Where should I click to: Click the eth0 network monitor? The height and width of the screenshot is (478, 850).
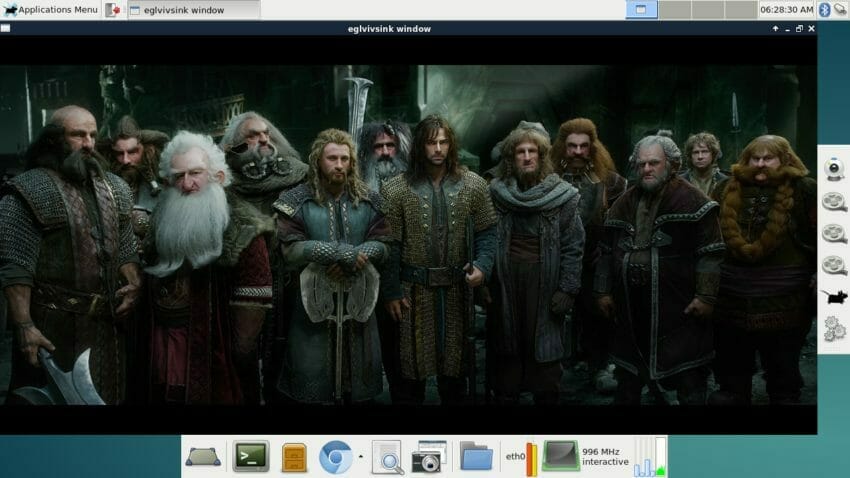tap(515, 457)
